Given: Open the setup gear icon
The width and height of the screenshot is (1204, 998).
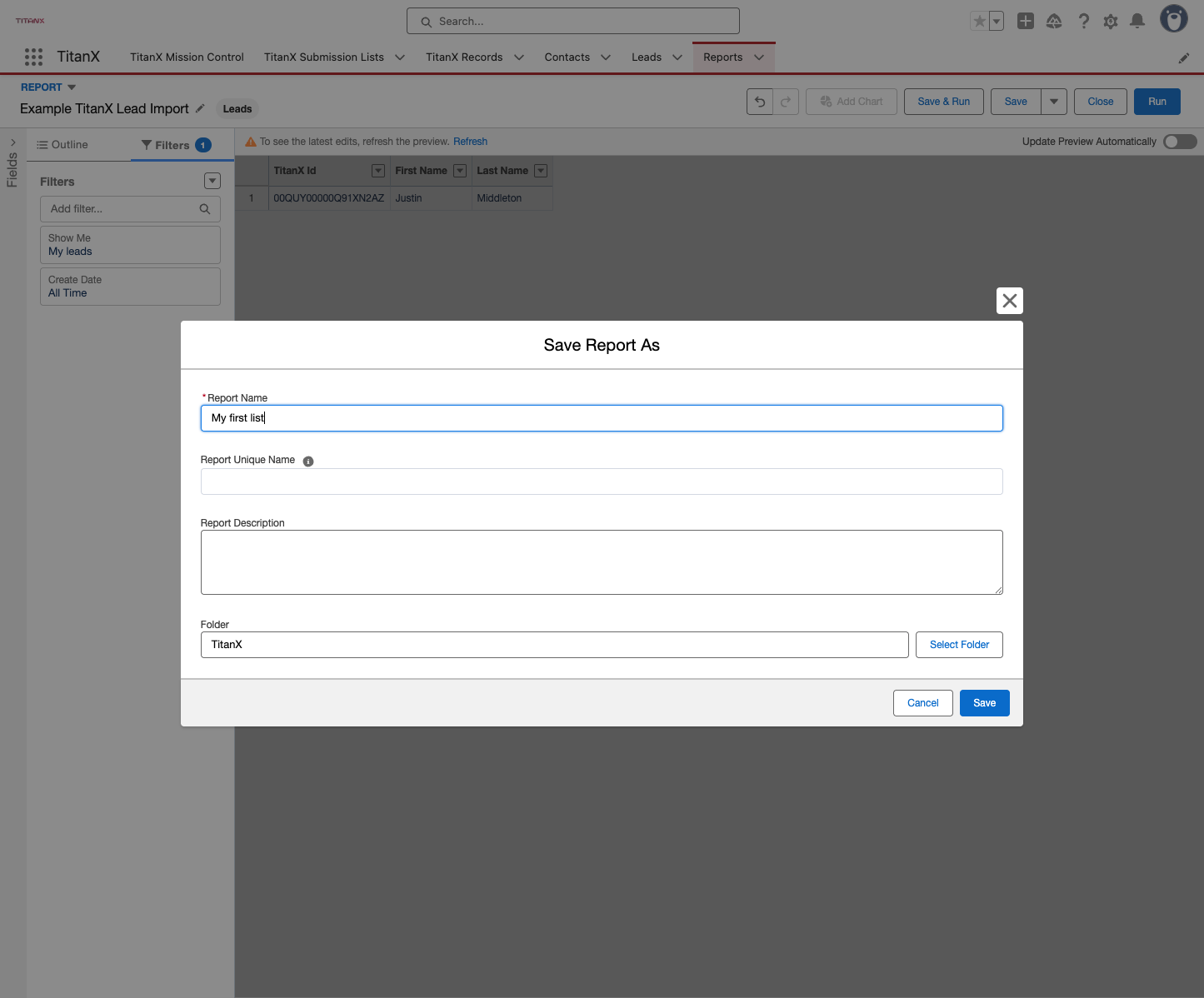Looking at the screenshot, I should click(x=1111, y=21).
